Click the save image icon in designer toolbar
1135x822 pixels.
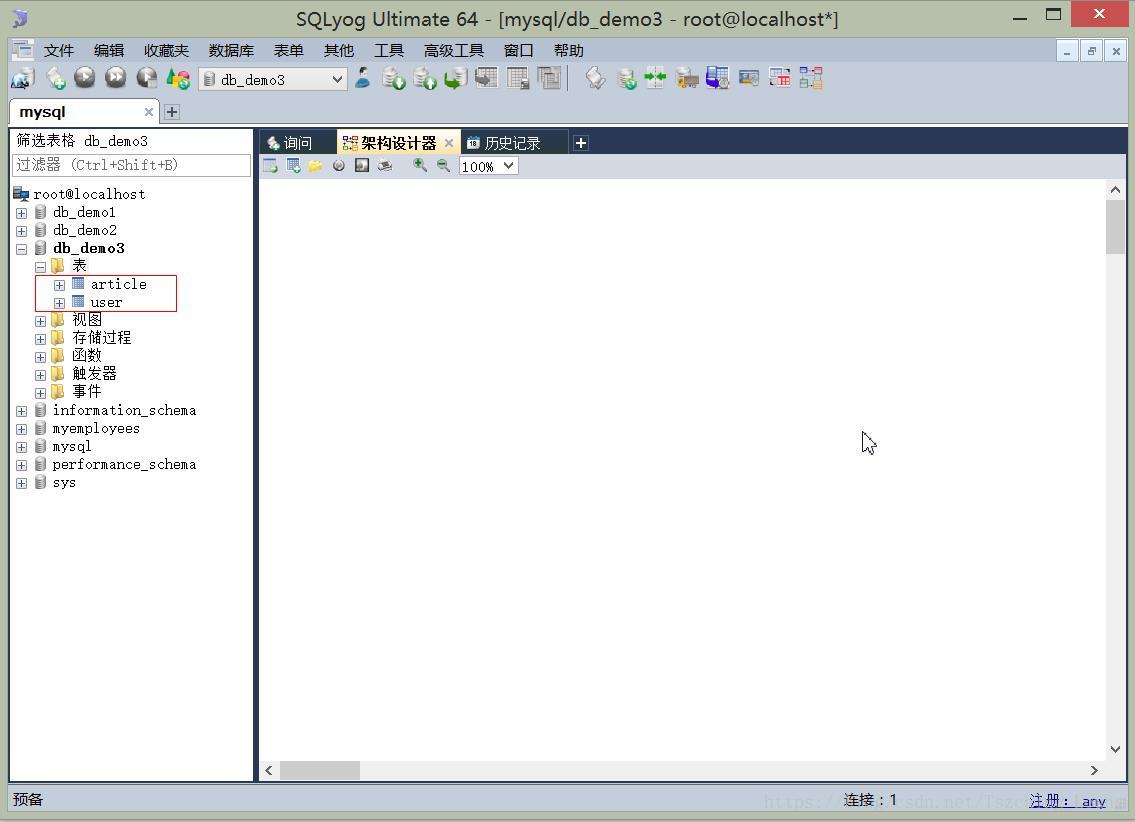(x=362, y=166)
